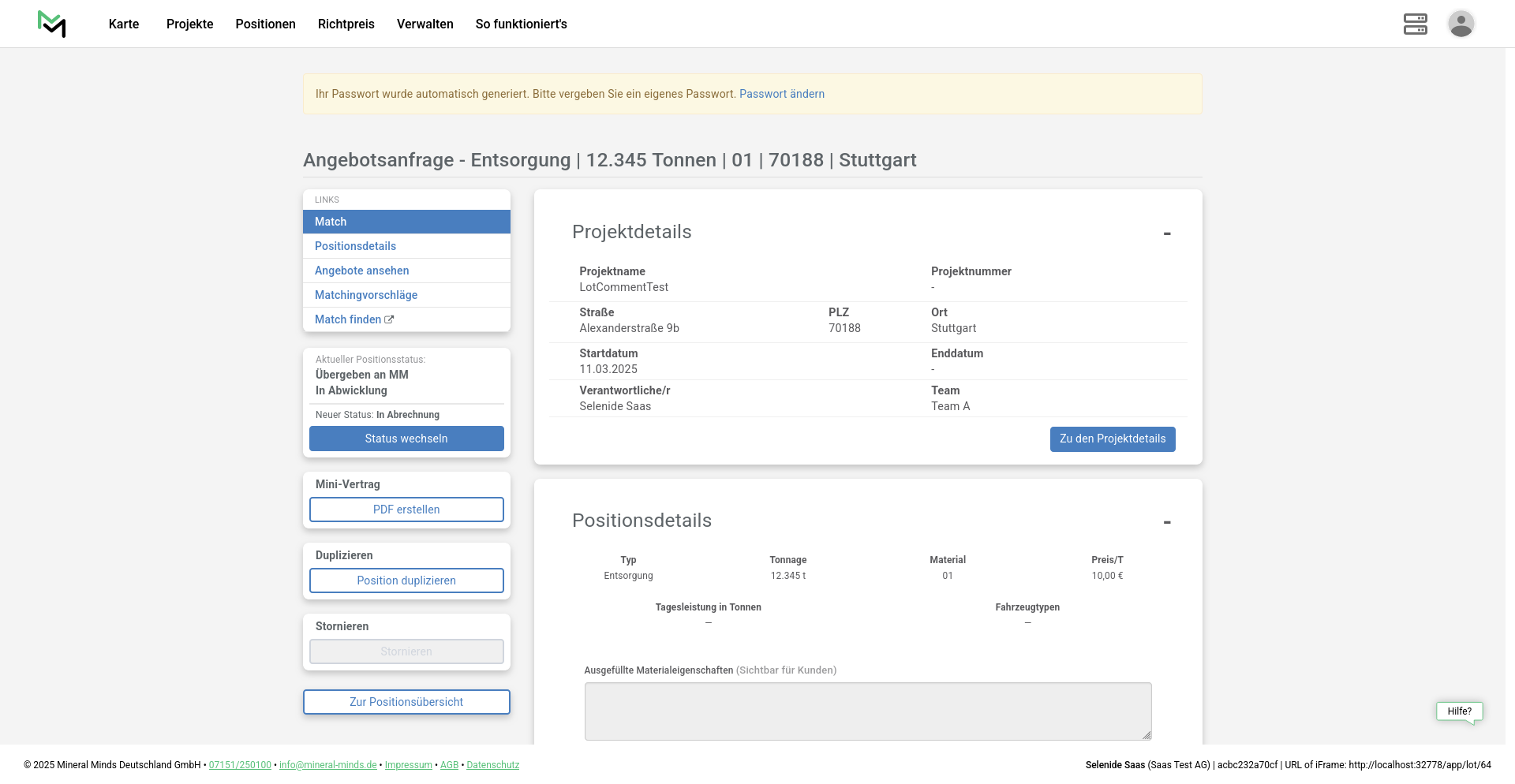Click PDF erstellen for Mini-Vertrag
This screenshot has height=784, width=1515.
(406, 510)
